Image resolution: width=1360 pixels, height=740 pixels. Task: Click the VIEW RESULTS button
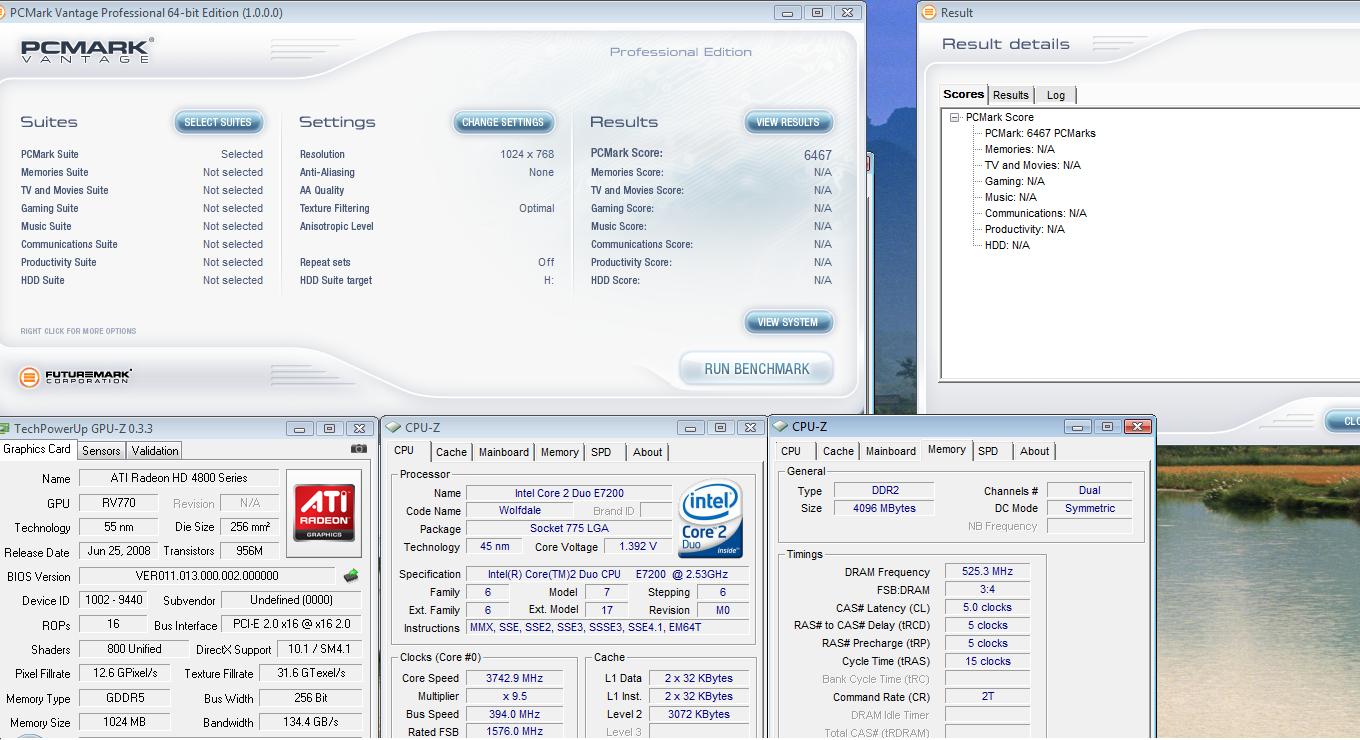click(x=788, y=122)
